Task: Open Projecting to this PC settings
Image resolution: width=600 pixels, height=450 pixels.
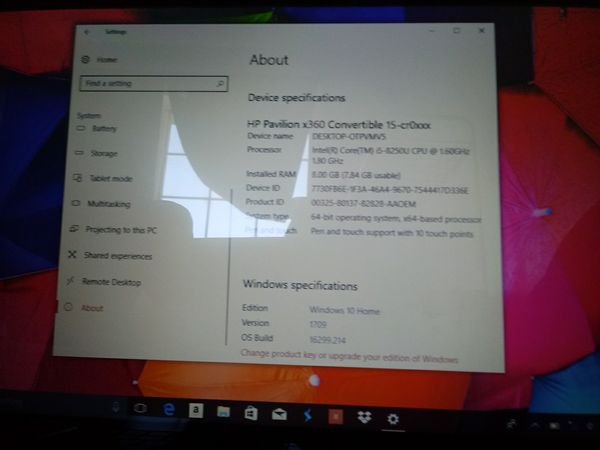Action: click(x=113, y=230)
